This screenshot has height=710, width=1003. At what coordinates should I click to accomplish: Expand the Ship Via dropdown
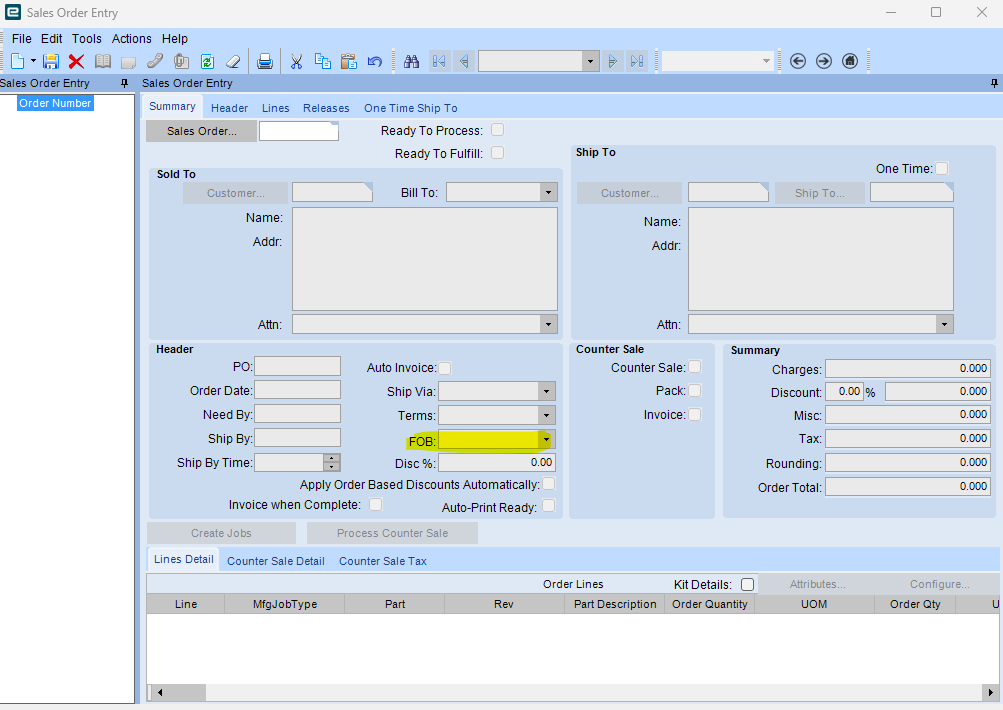(x=546, y=392)
